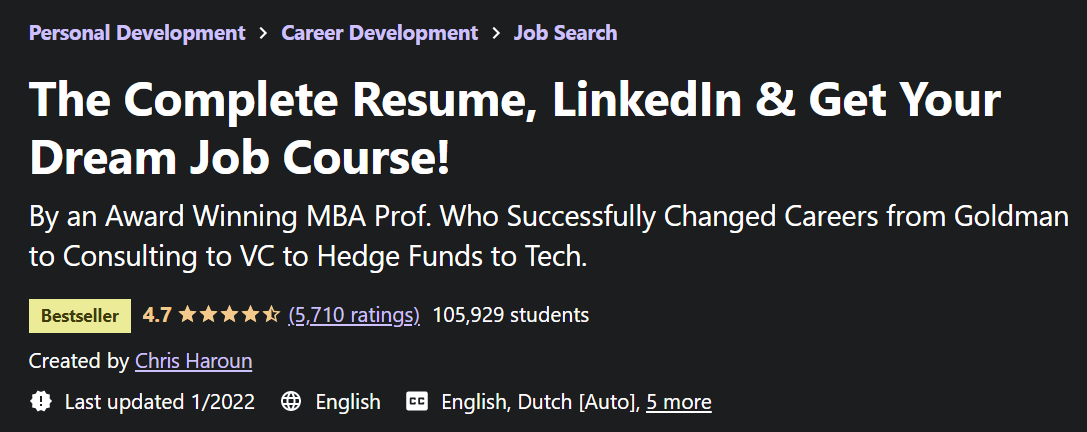
Task: Click the second breadcrumb chevron separator
Action: coord(496,33)
